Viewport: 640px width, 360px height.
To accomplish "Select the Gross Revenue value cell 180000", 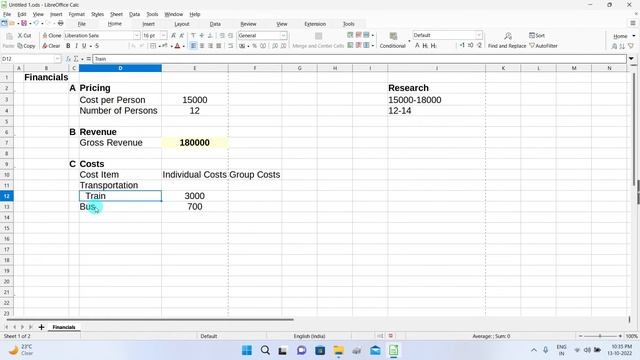I will click(195, 142).
